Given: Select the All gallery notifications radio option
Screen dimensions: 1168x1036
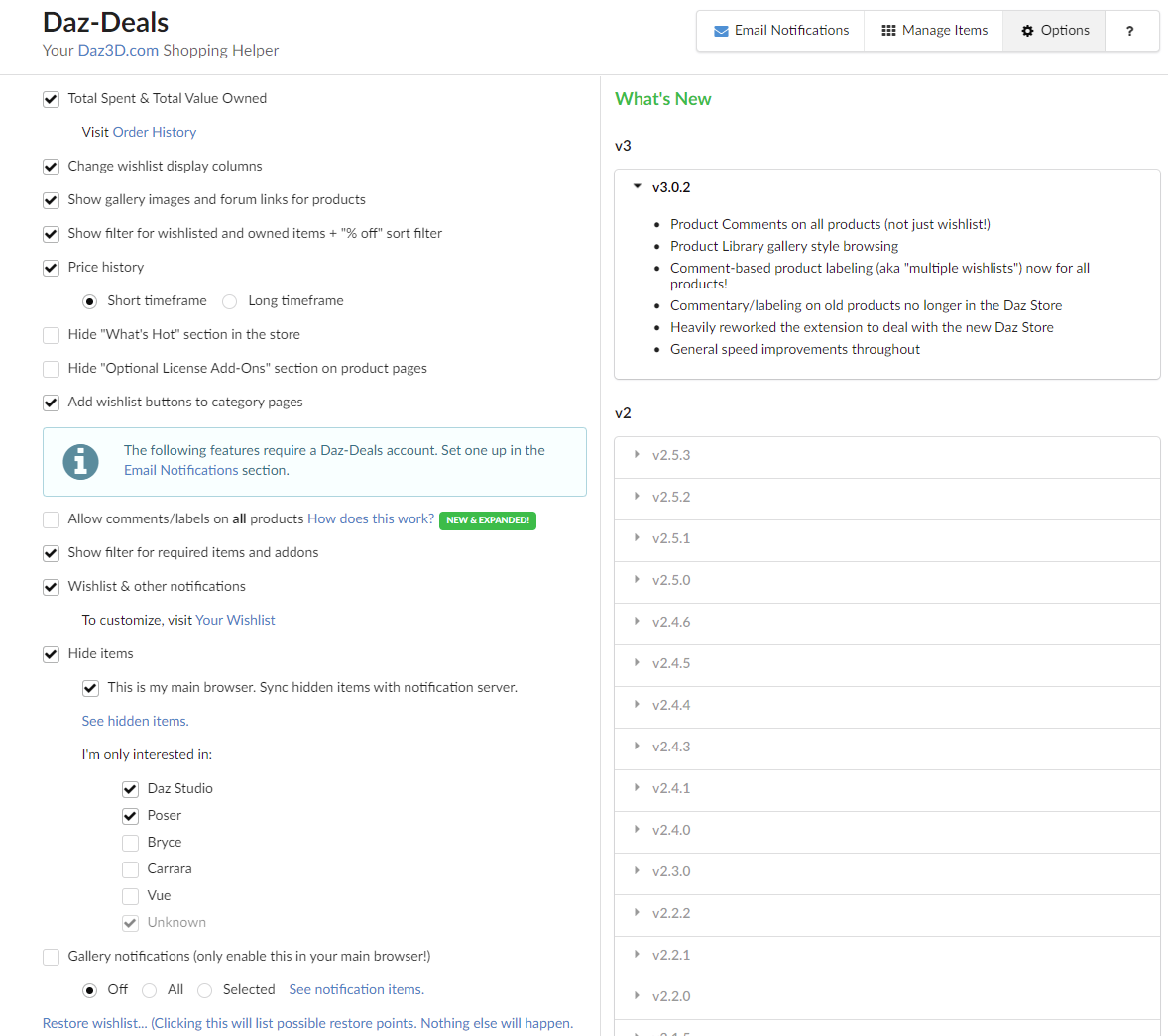Looking at the screenshot, I should (150, 990).
